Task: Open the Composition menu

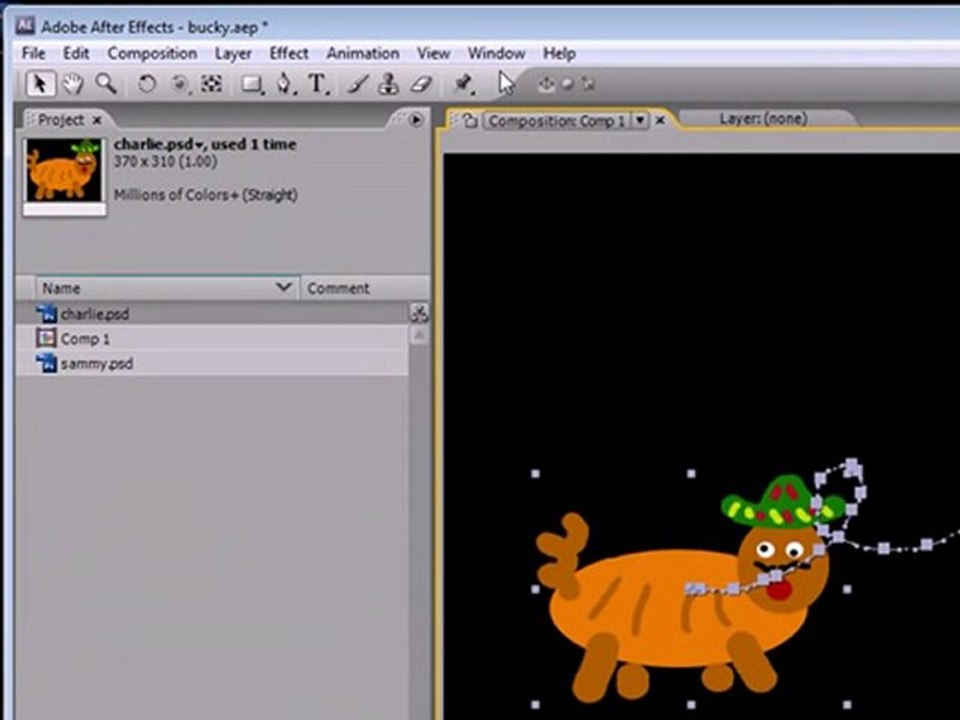Action: 152,53
